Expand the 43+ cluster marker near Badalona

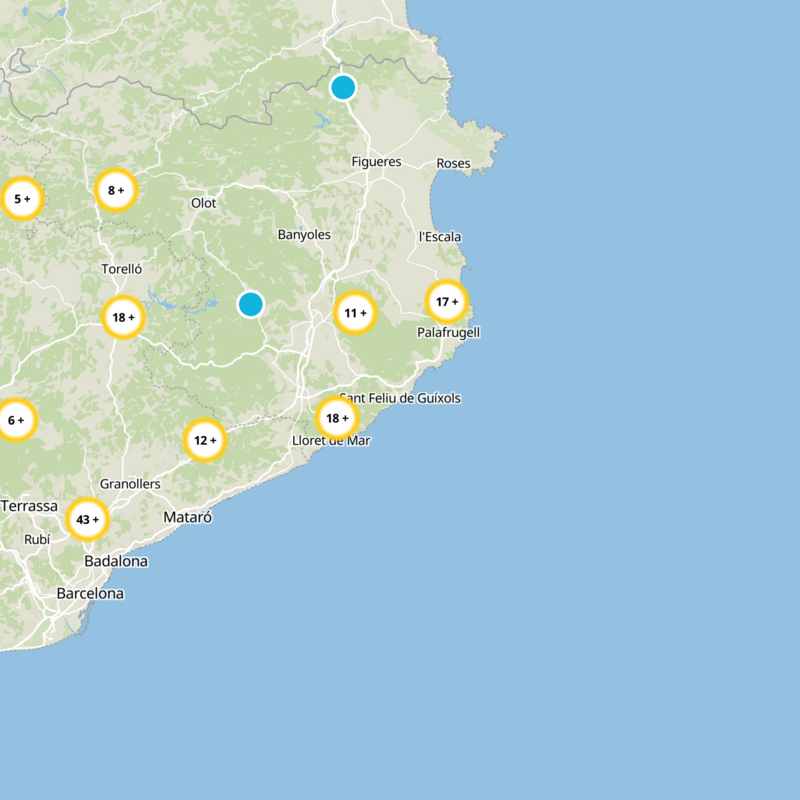click(x=88, y=520)
